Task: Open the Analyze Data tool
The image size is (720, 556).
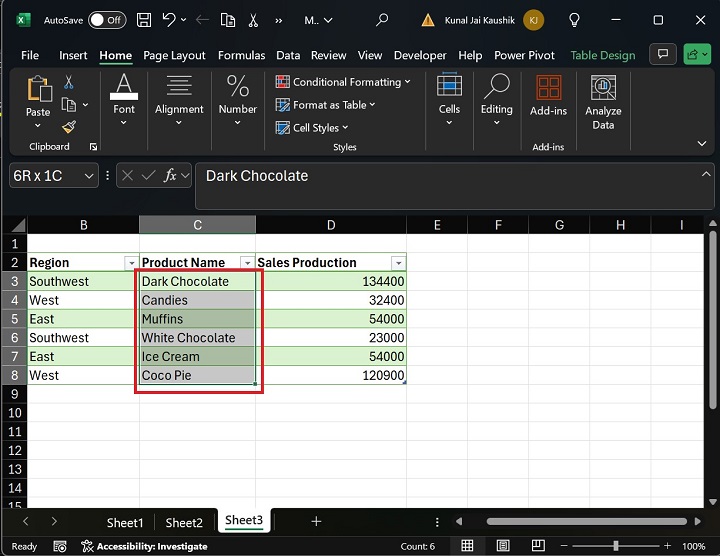Action: [603, 103]
